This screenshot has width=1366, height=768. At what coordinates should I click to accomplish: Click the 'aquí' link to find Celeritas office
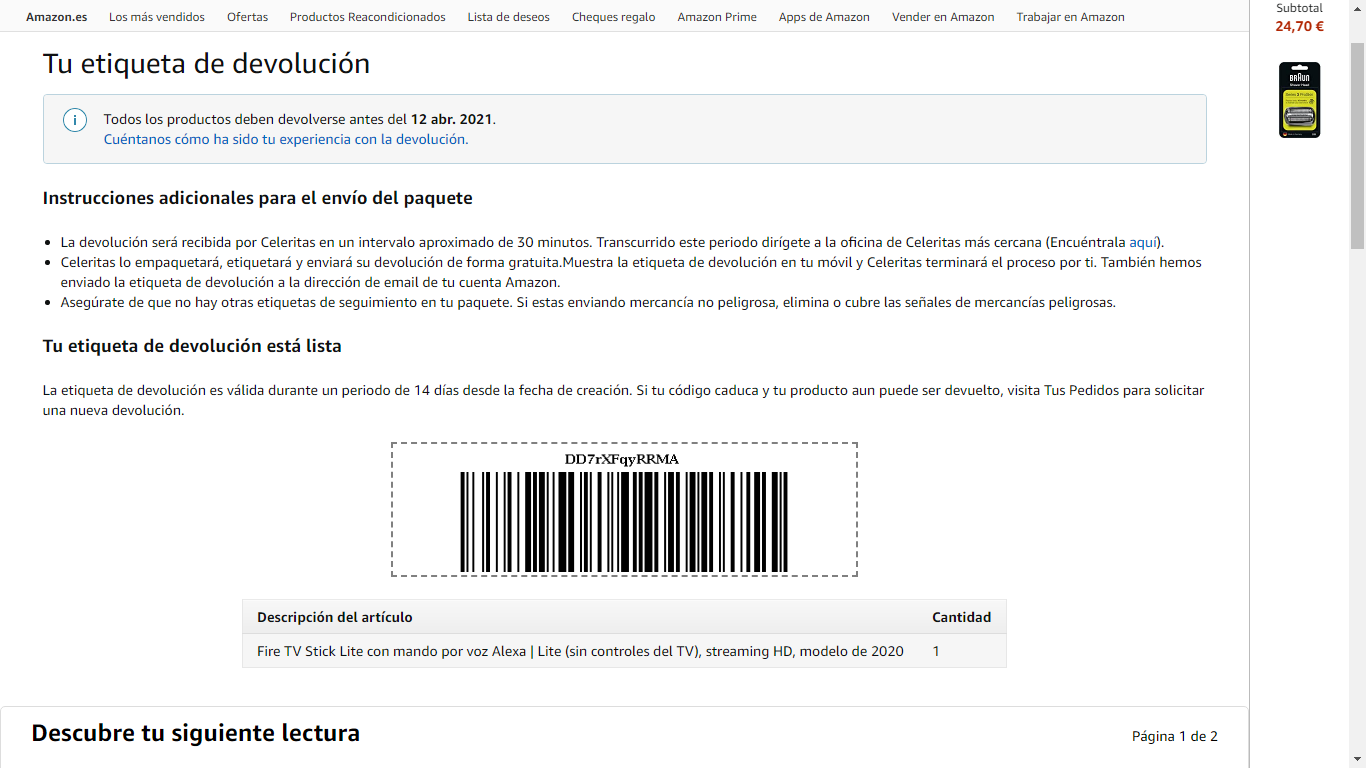pos(1143,242)
